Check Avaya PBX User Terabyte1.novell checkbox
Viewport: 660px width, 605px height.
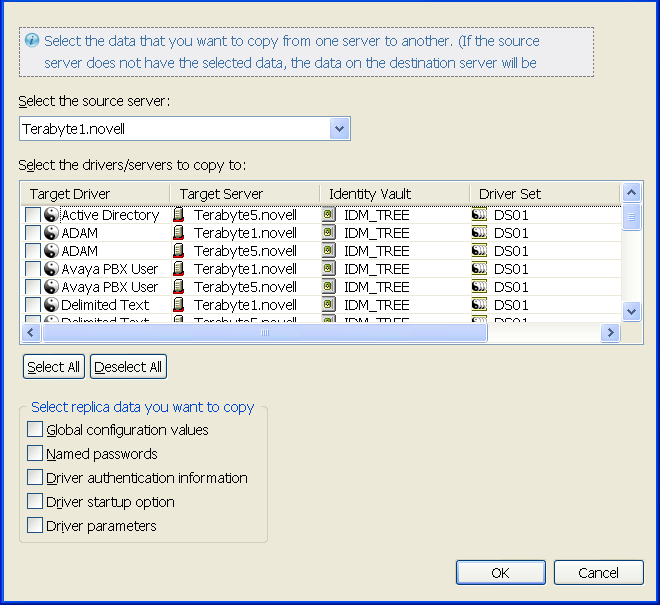(33, 269)
